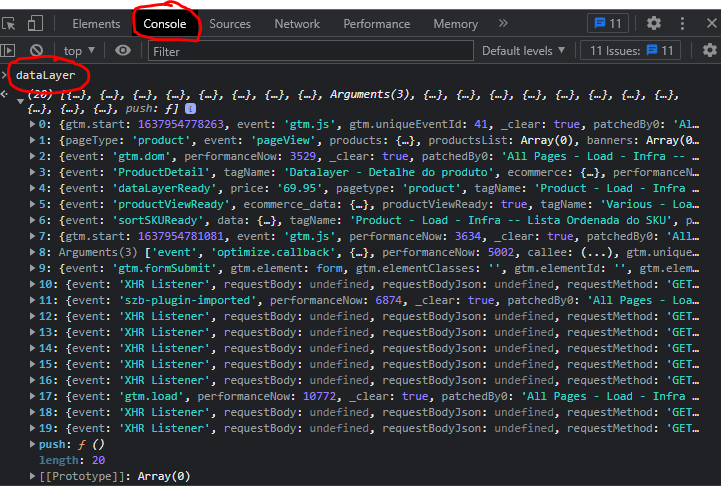The width and height of the screenshot is (721, 486).
Task: Open the Elements tab
Action: tap(96, 24)
